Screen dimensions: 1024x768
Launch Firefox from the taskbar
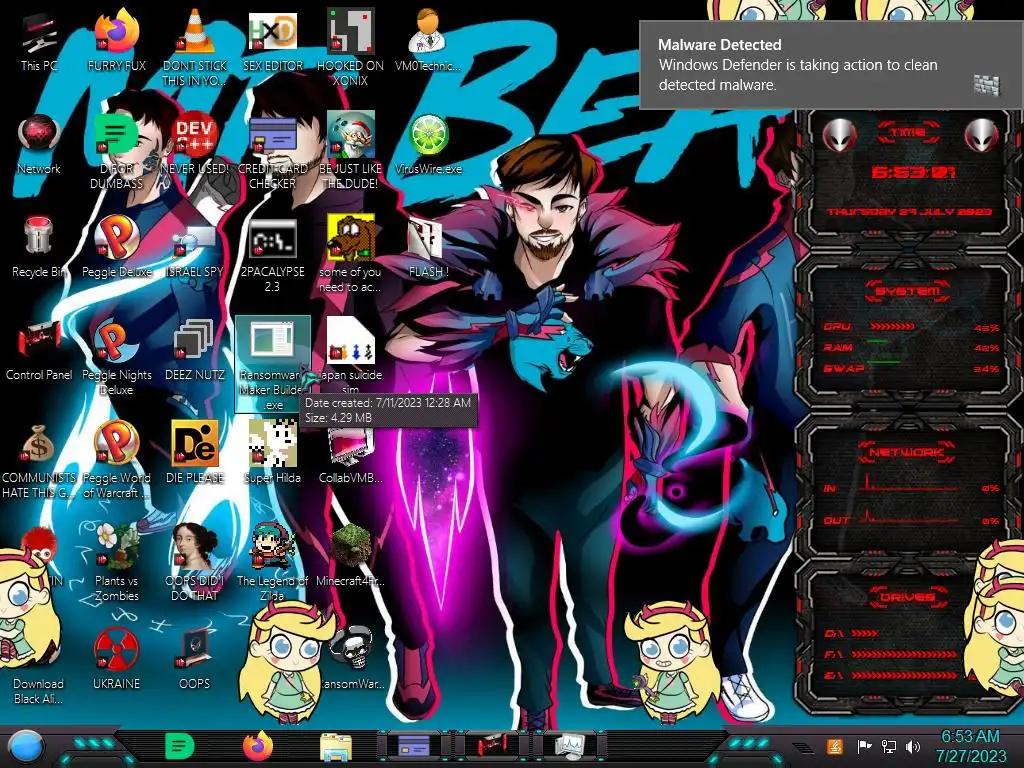point(258,746)
